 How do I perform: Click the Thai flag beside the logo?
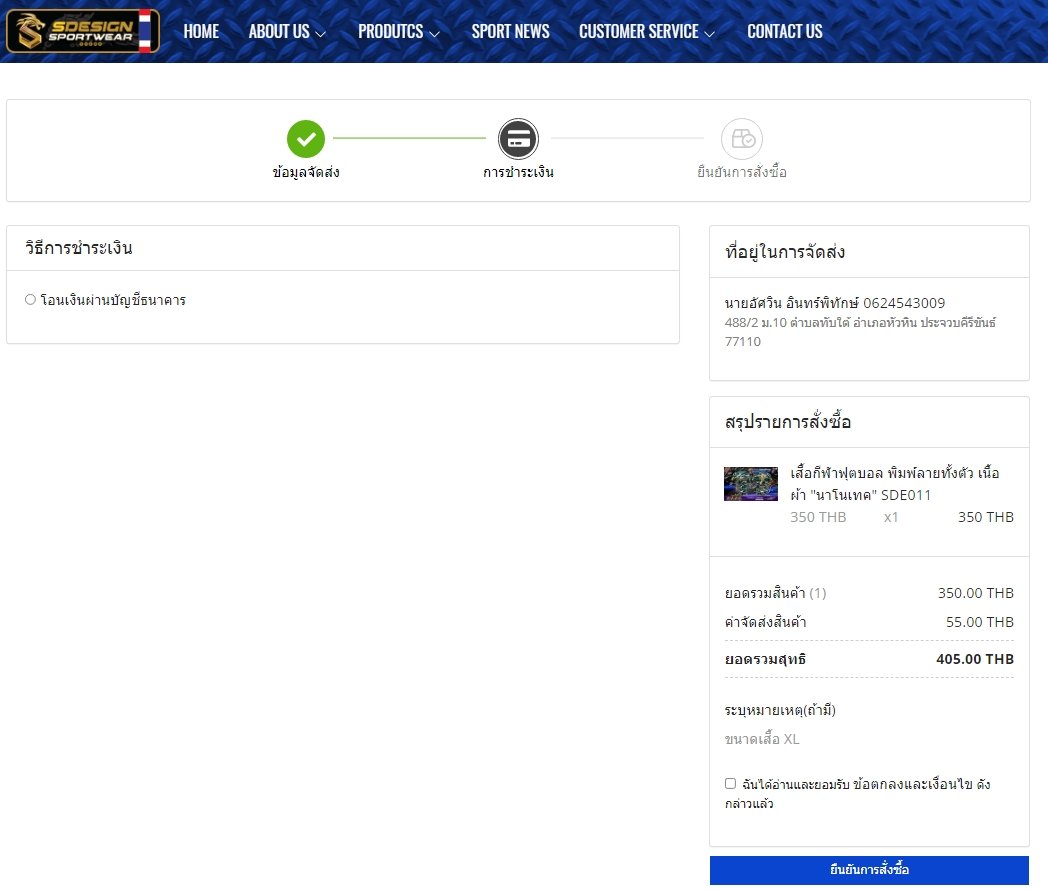point(145,31)
